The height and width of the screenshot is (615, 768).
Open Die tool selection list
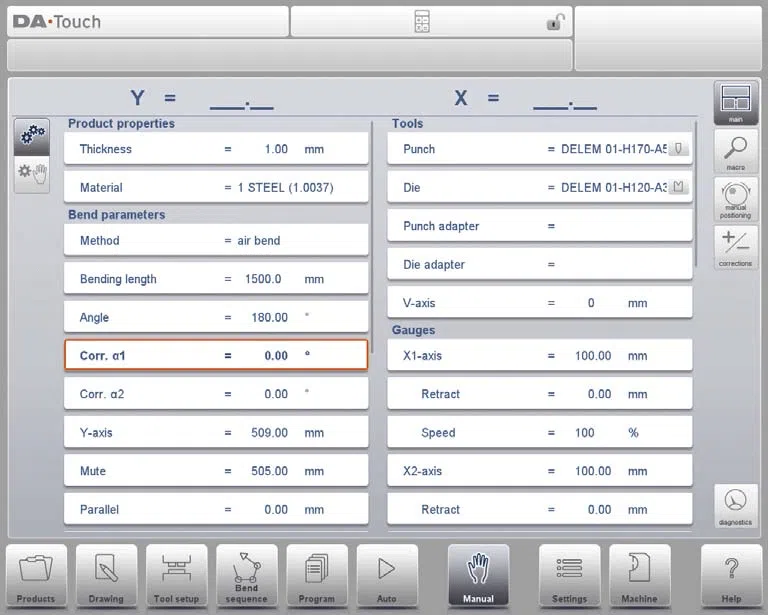(x=678, y=187)
